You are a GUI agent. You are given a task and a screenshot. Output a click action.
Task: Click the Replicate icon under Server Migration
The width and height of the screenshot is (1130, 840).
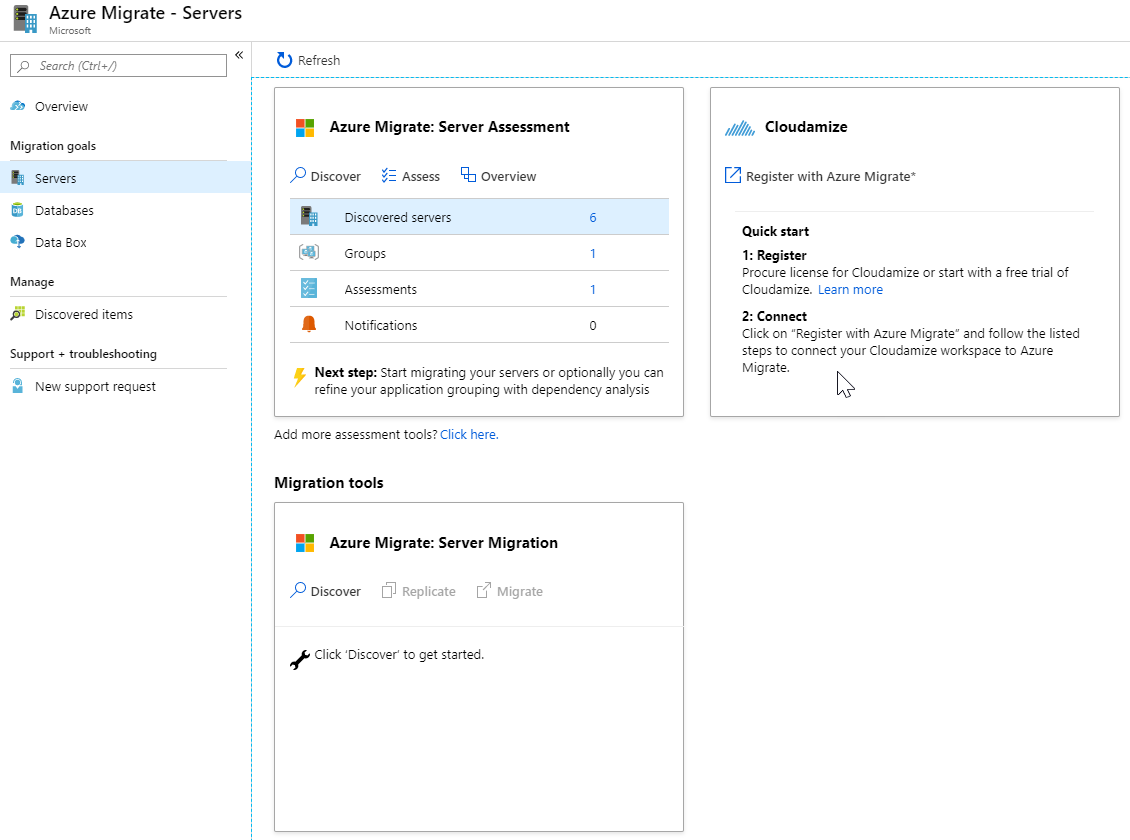(x=390, y=590)
